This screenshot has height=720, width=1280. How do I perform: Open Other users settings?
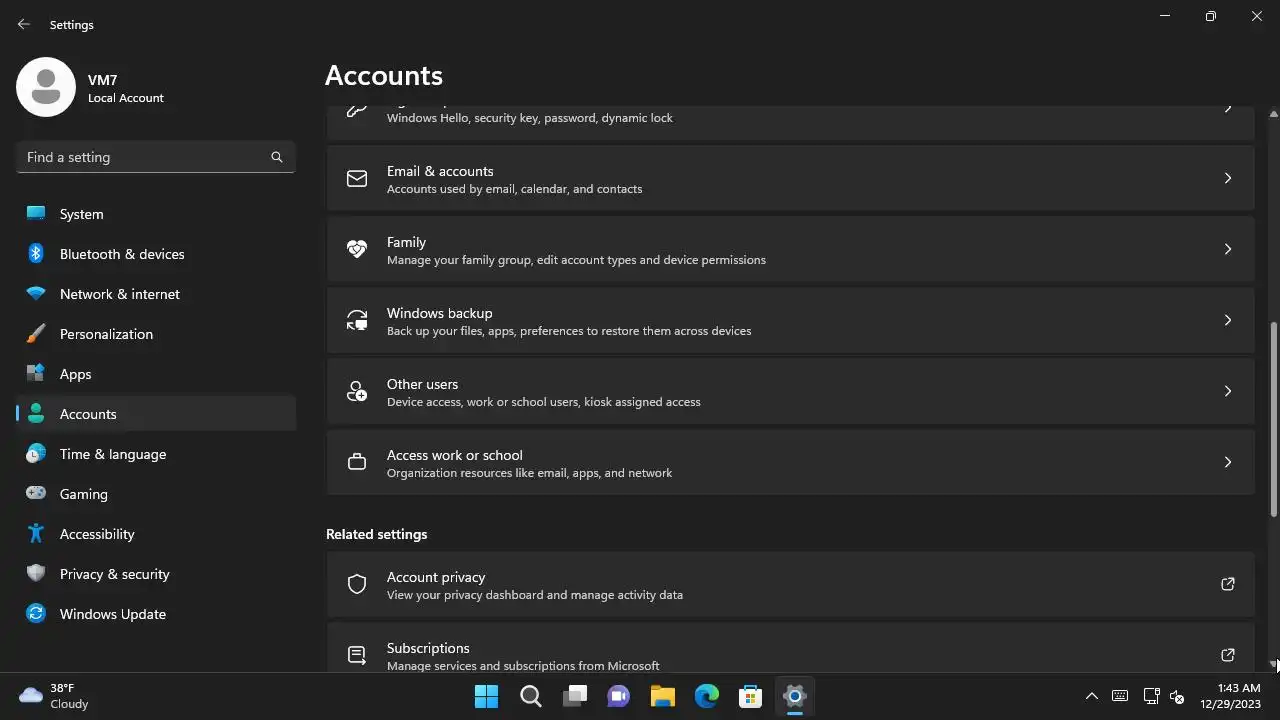click(790, 391)
